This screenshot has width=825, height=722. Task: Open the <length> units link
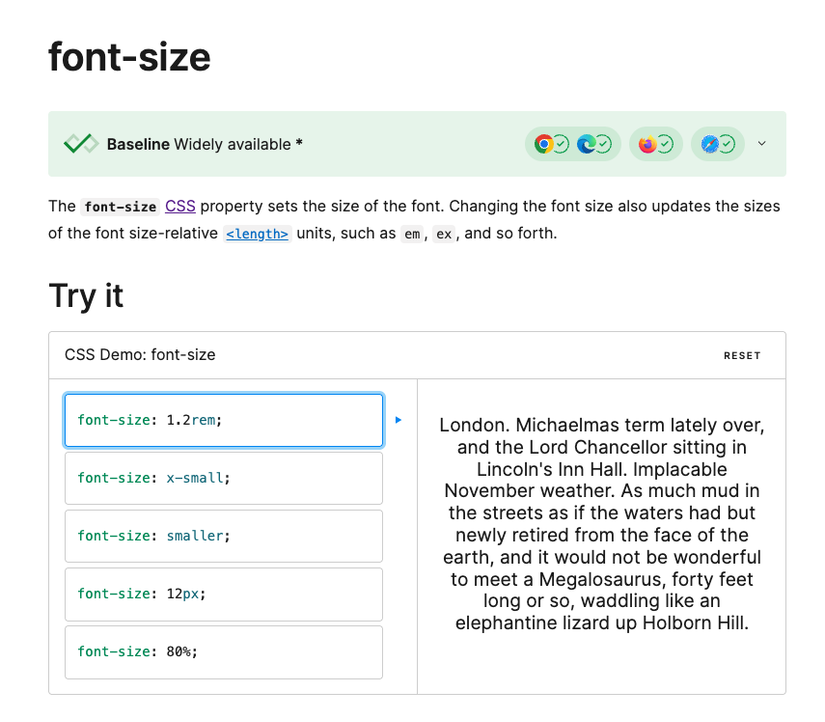[x=256, y=234]
